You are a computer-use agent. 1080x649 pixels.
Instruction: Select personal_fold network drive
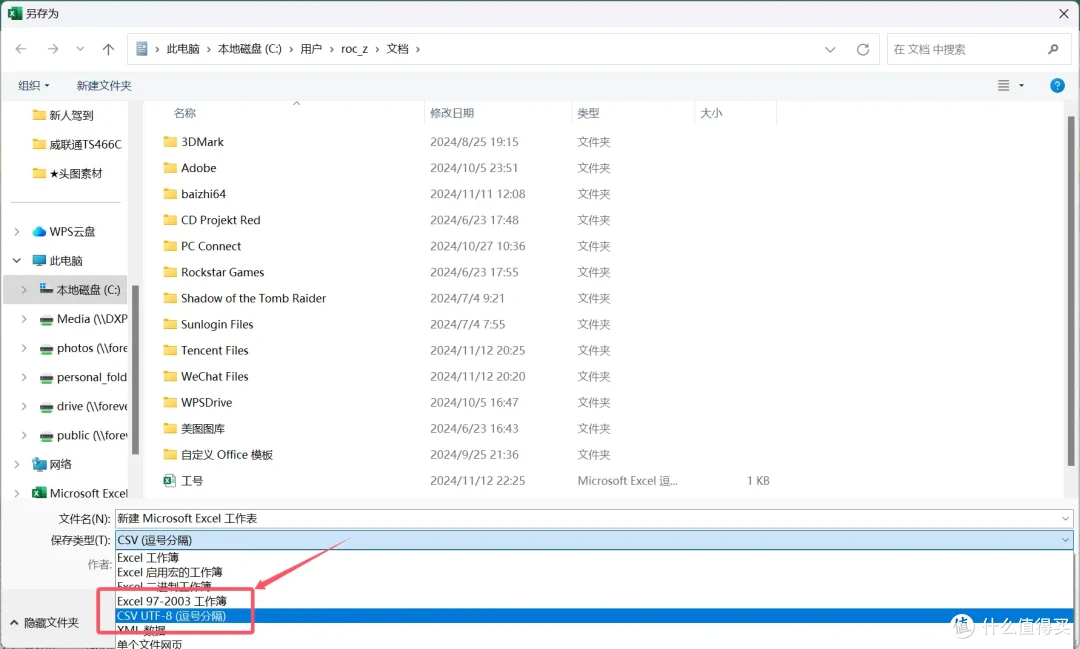(x=83, y=377)
